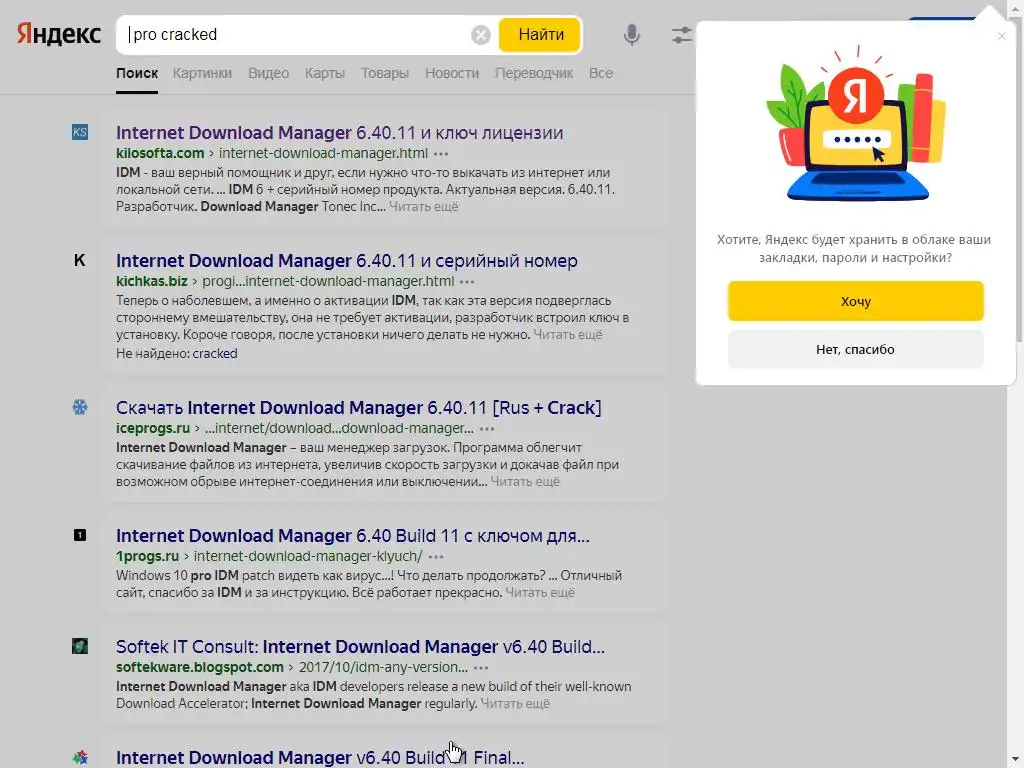Expand Читать ещё in 1progs.ru result
The image size is (1024, 768).
tap(540, 592)
